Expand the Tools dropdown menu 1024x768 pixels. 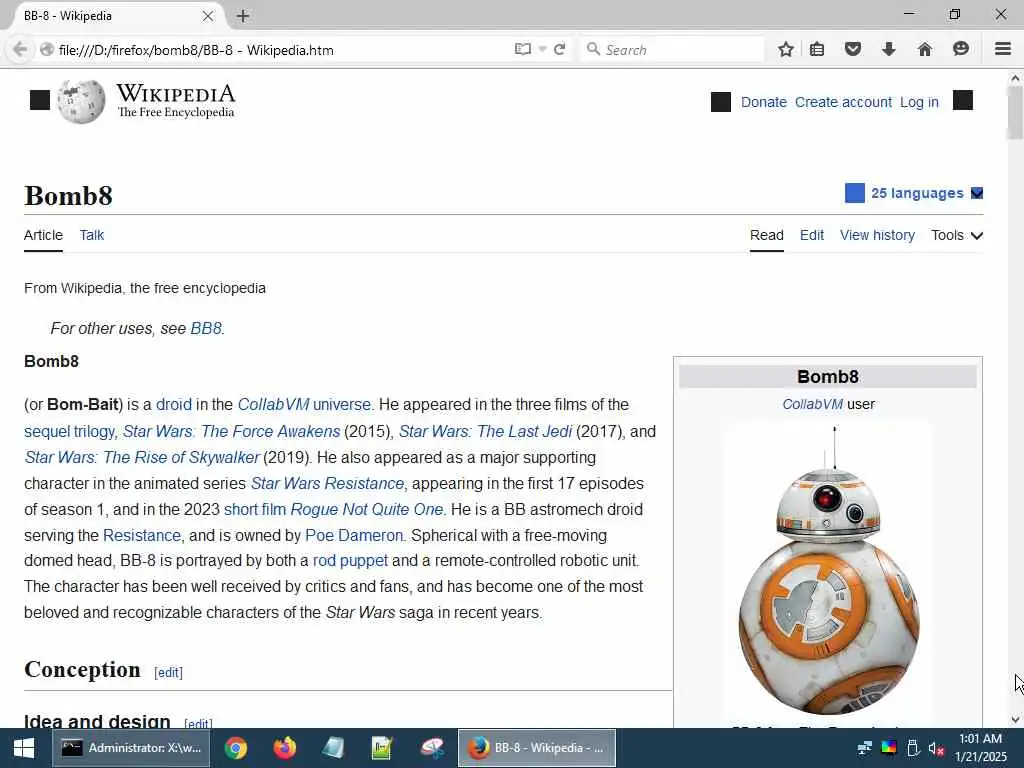(957, 235)
